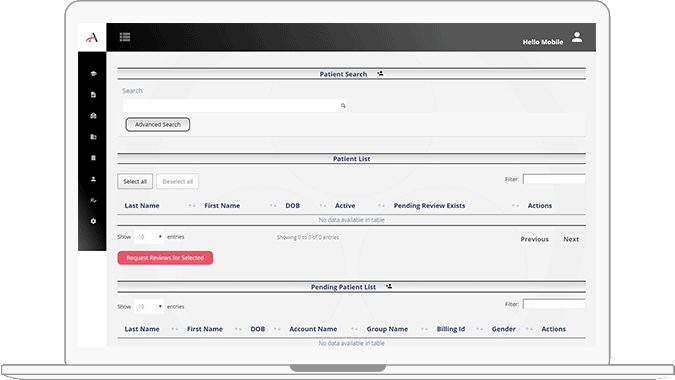The width and height of the screenshot is (675, 380).
Task: Click the Advanced Search button
Action: [158, 124]
